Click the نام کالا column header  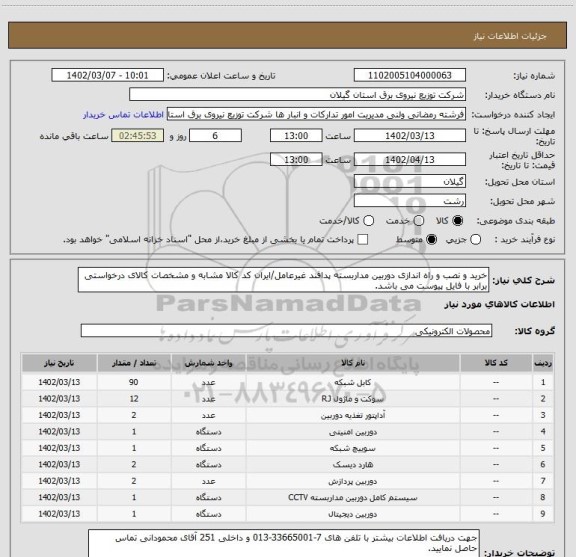pyautogui.click(x=353, y=363)
